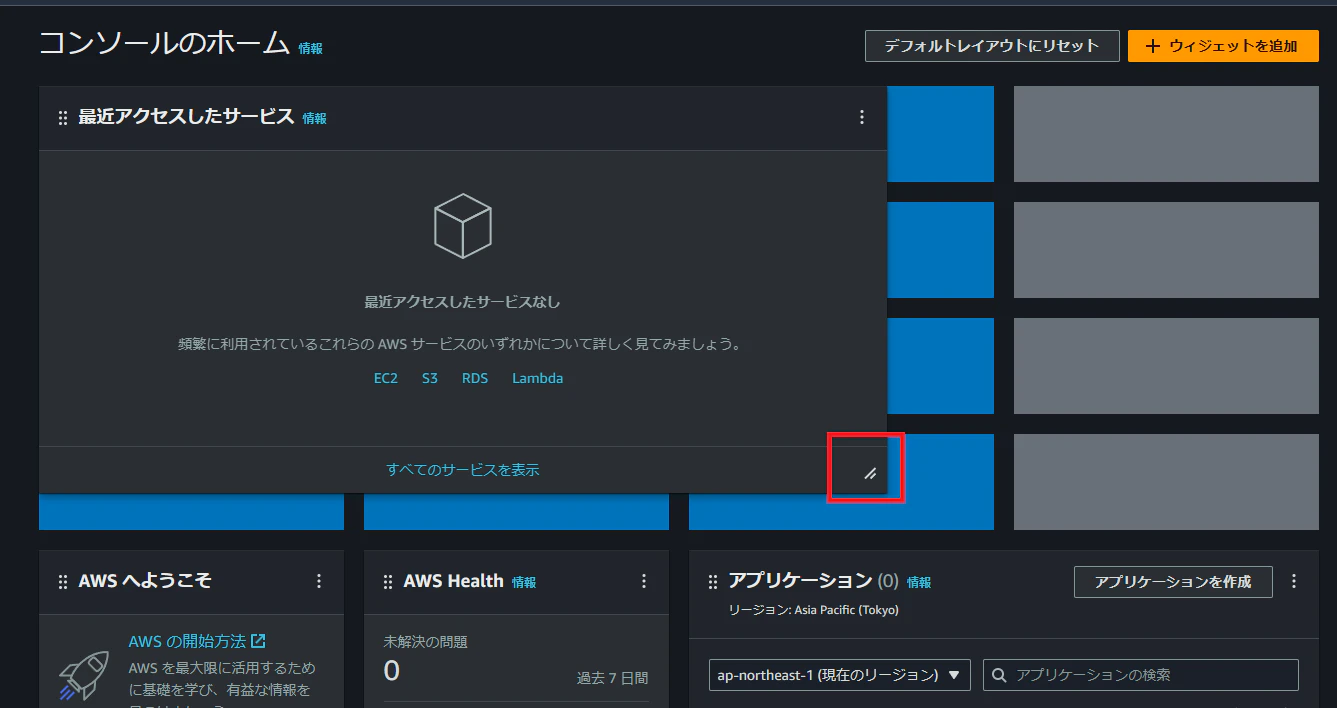1337x708 pixels.
Task: Click the ウィジェットを追加 button
Action: pyautogui.click(x=1222, y=45)
